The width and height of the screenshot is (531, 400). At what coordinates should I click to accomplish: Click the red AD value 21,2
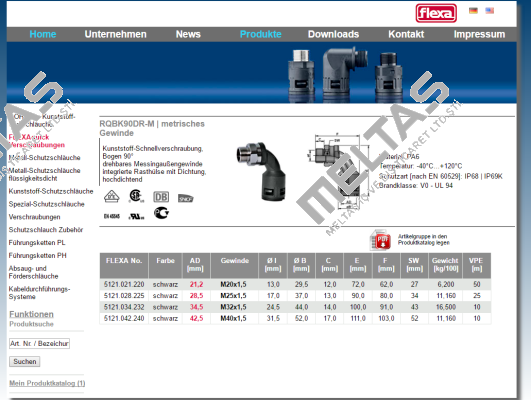pyautogui.click(x=196, y=284)
